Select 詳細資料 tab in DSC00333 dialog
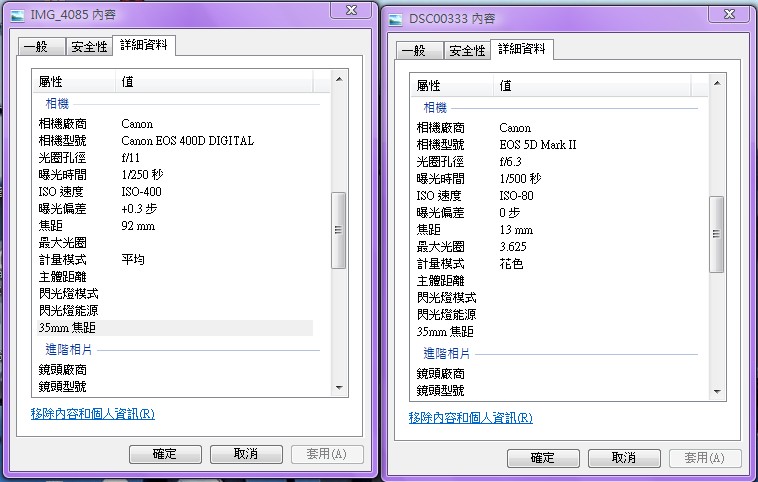The image size is (758, 482). [x=521, y=50]
